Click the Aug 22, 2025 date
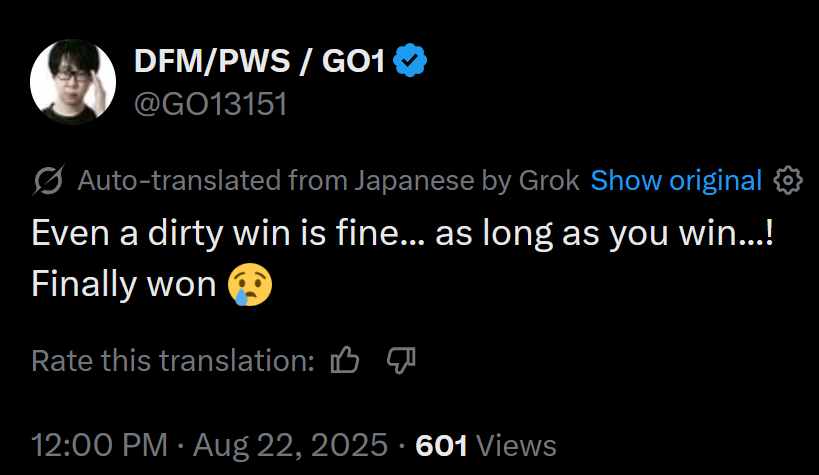The height and width of the screenshot is (475, 819). [x=290, y=445]
